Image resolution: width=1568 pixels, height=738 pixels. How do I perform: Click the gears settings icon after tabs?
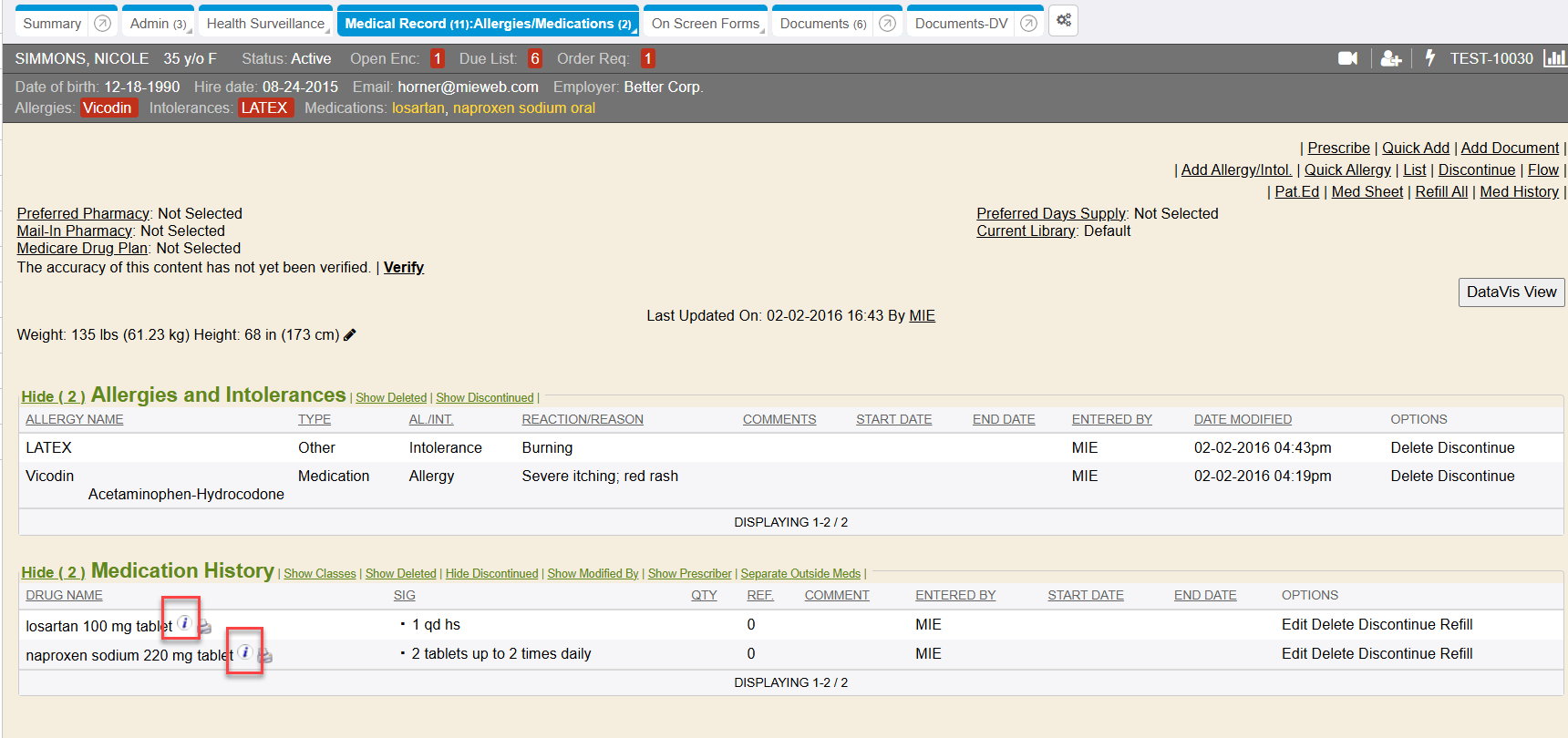click(x=1063, y=20)
